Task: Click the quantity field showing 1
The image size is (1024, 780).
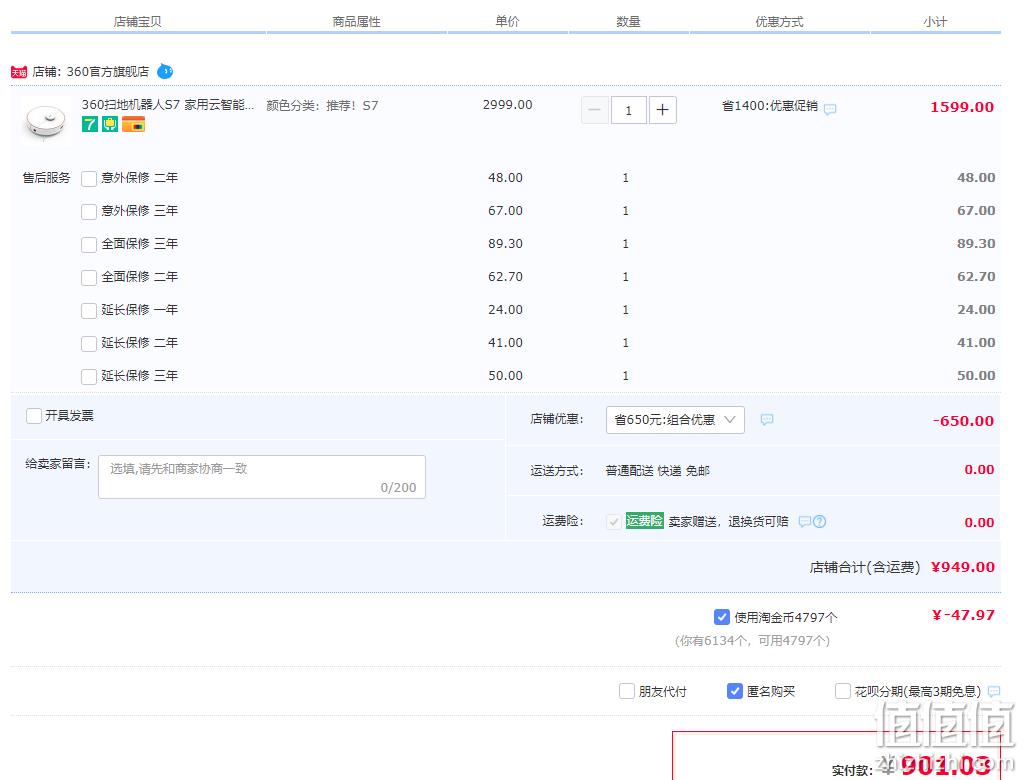Action: click(628, 110)
